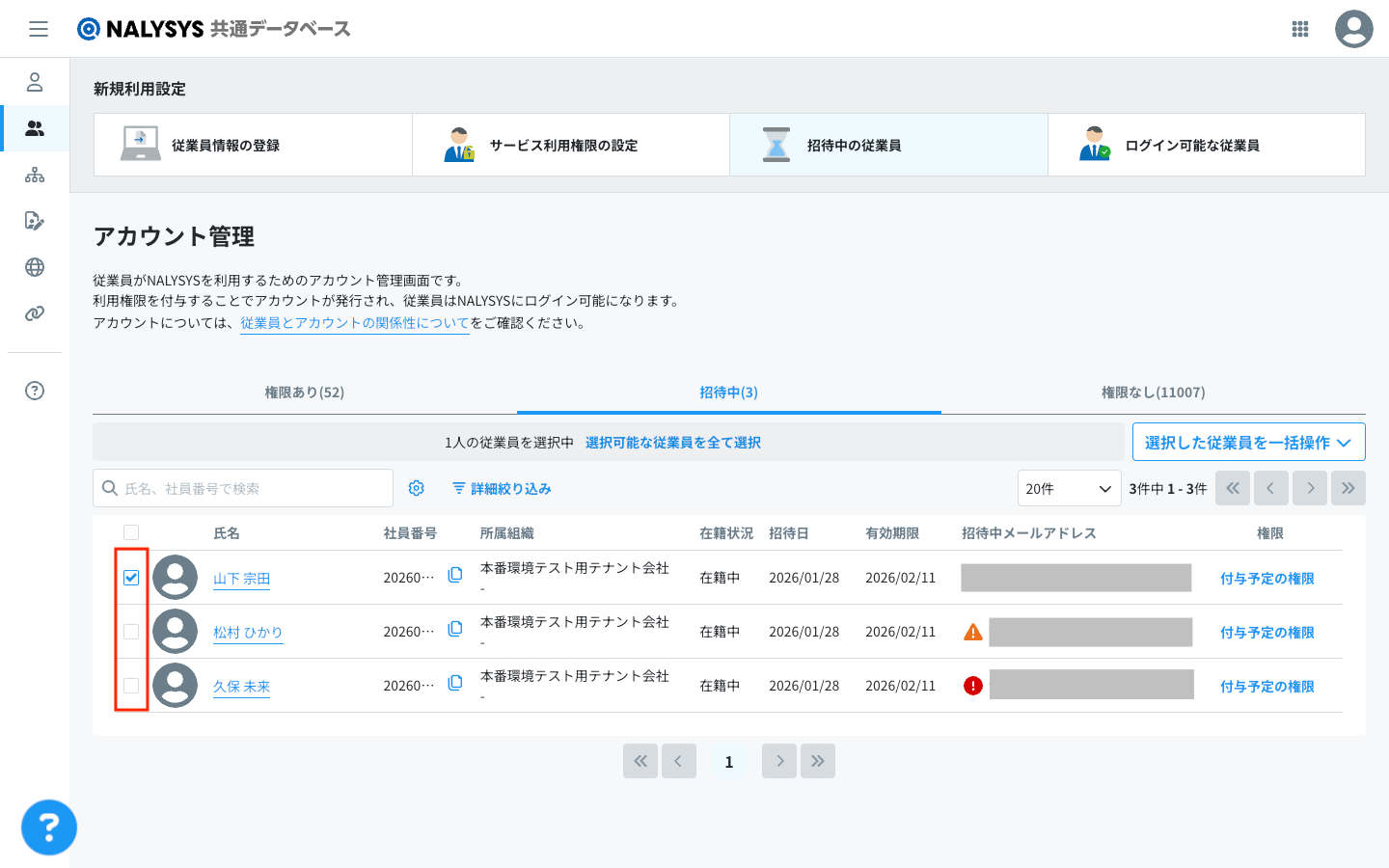Viewport: 1389px width, 868px height.
Task: Click the globe icon in sidebar
Action: (35, 267)
